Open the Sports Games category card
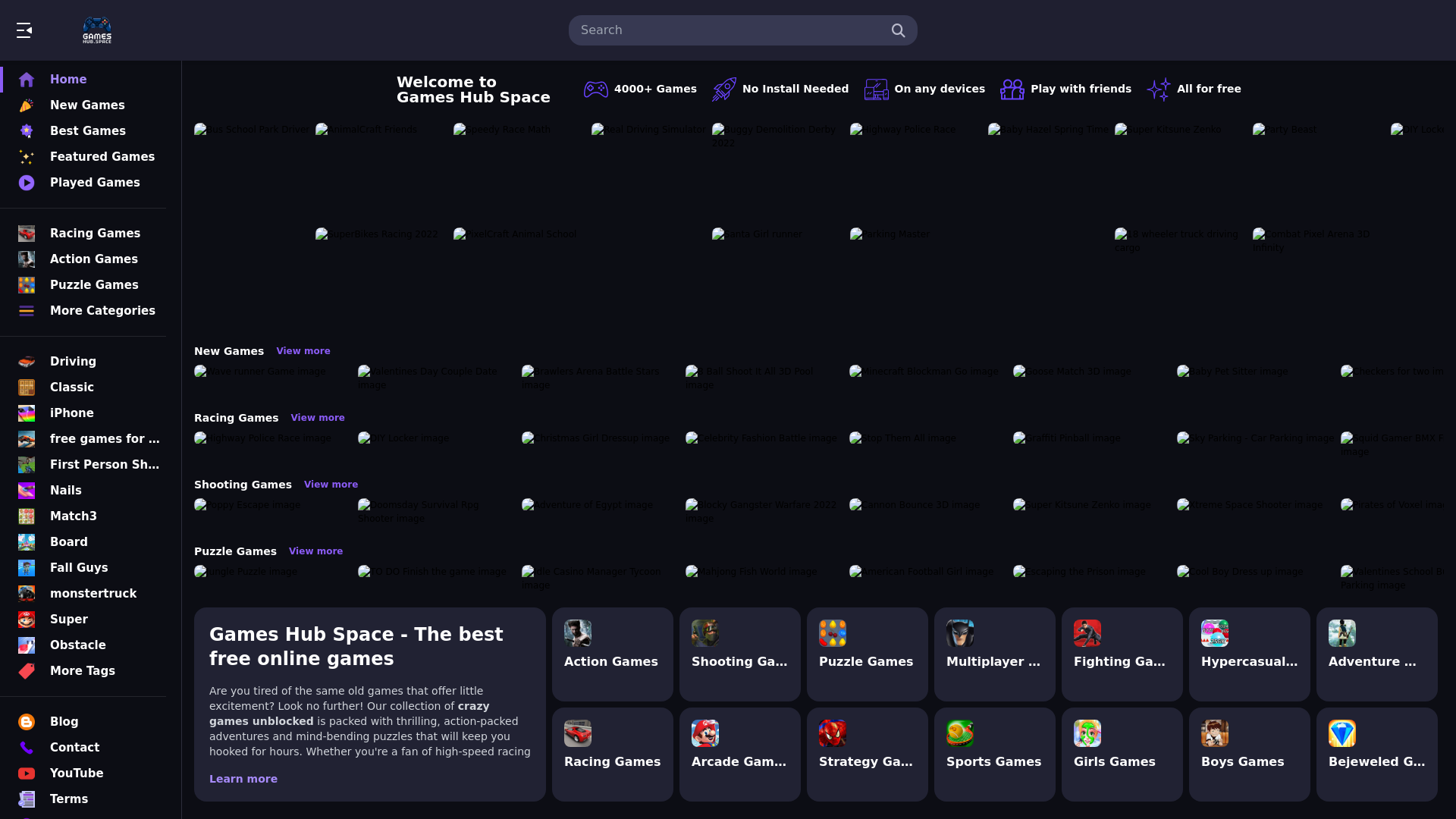The image size is (1456, 819). pyautogui.click(x=995, y=755)
